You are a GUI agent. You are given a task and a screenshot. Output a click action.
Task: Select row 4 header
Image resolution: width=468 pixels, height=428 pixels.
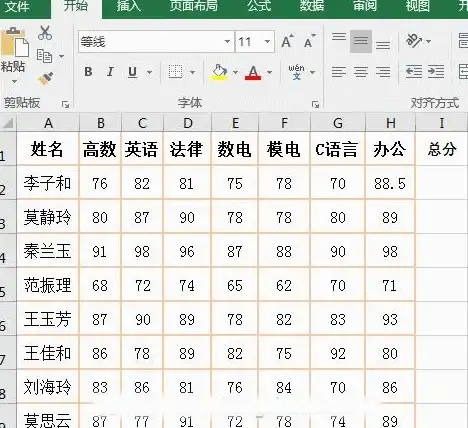(x=8, y=250)
